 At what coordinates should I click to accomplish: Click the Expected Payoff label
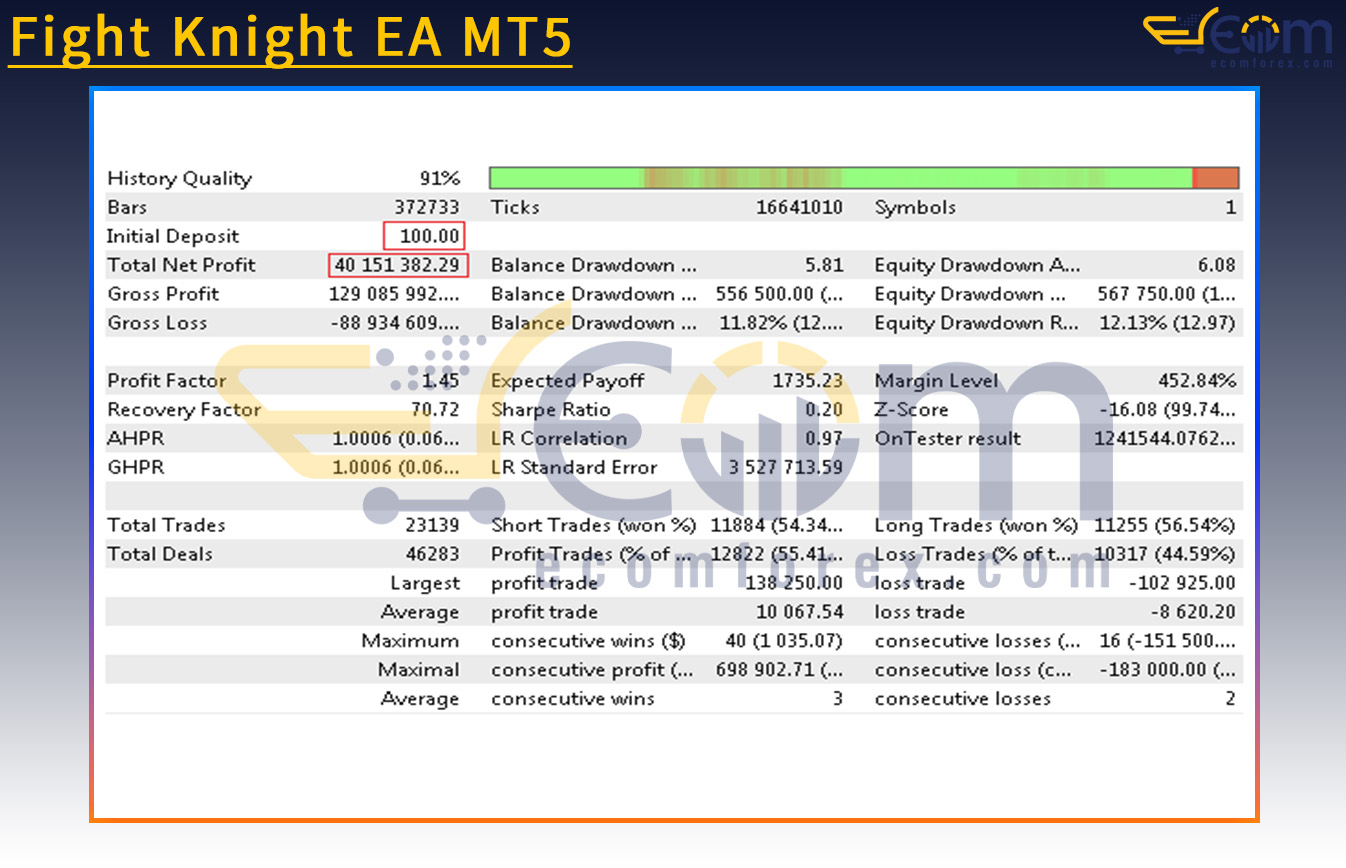click(x=568, y=382)
